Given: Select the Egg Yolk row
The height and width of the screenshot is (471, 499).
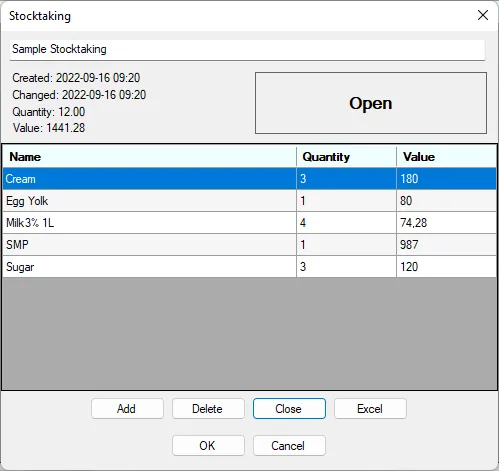Looking at the screenshot, I should coord(249,201).
